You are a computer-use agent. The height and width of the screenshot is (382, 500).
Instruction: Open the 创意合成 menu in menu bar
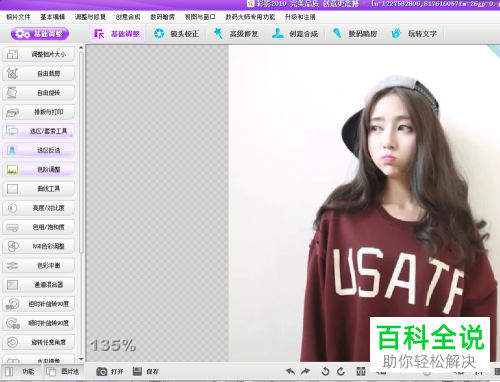128,17
